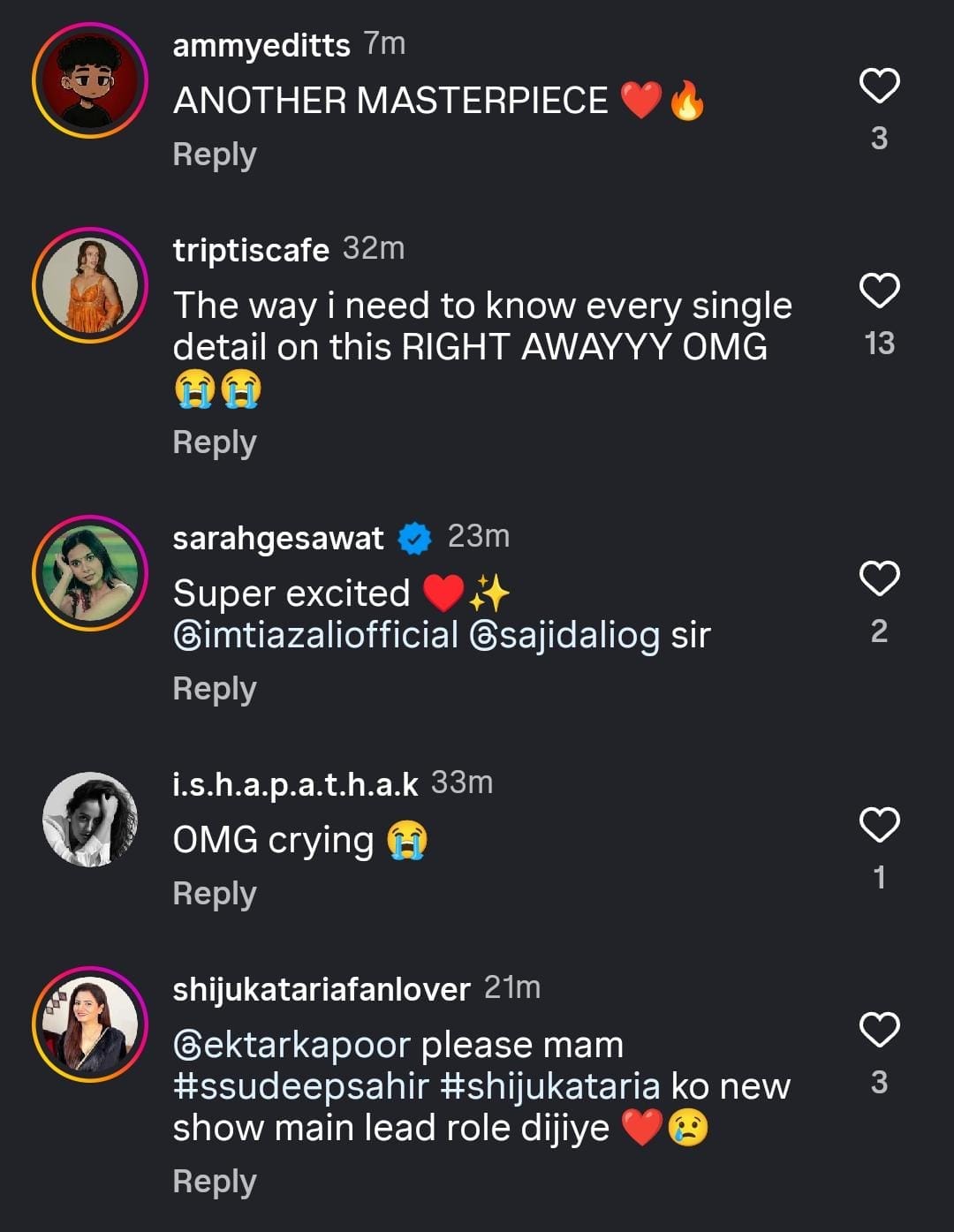Tap heart on OMG crying comment
Screen dimensions: 954x1232
tap(879, 825)
